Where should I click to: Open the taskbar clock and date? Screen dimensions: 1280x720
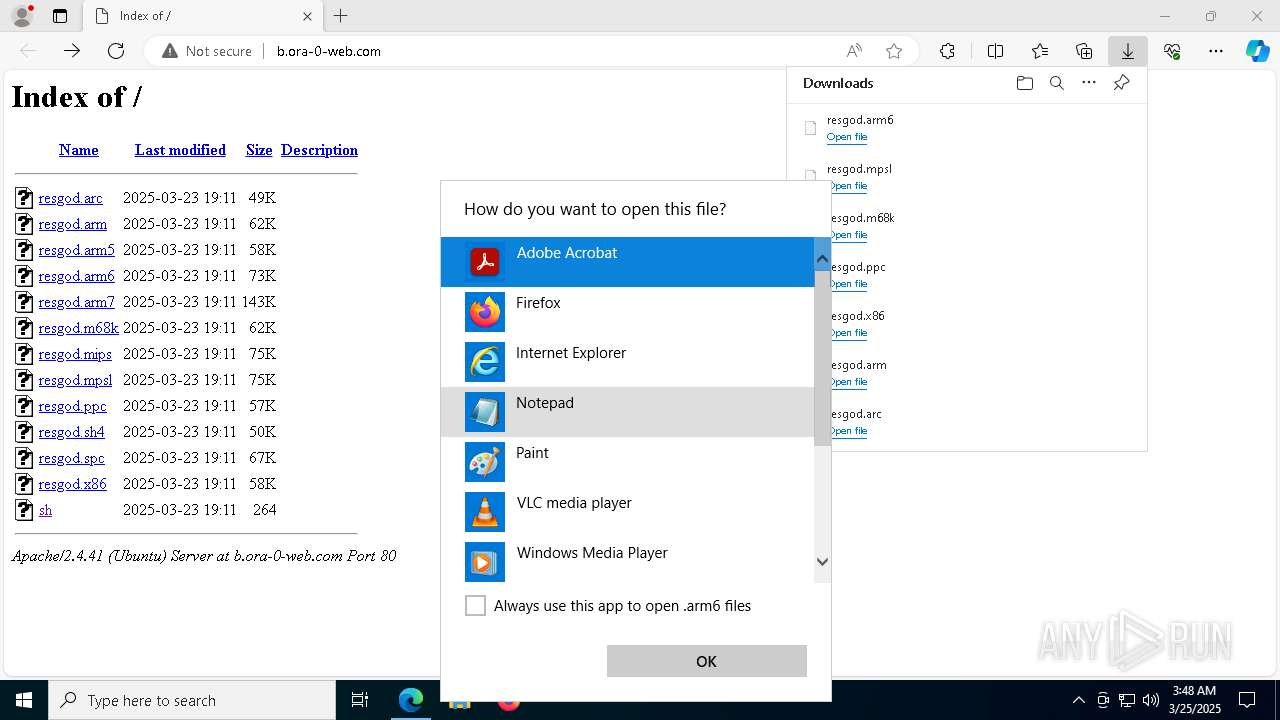[x=1194, y=700]
